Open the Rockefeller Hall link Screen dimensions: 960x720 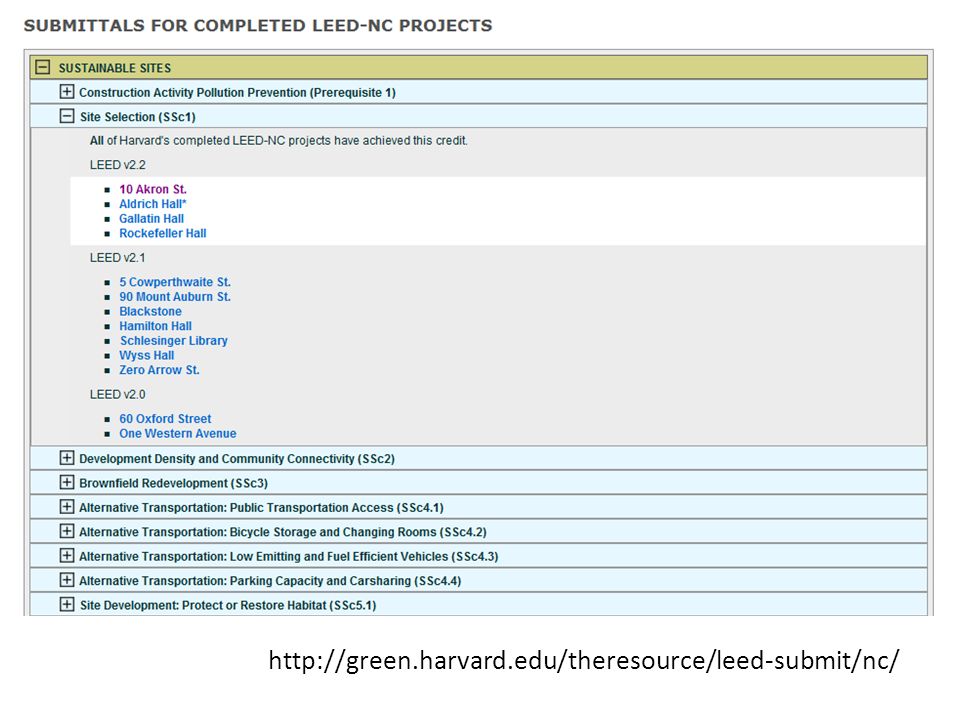(x=163, y=233)
